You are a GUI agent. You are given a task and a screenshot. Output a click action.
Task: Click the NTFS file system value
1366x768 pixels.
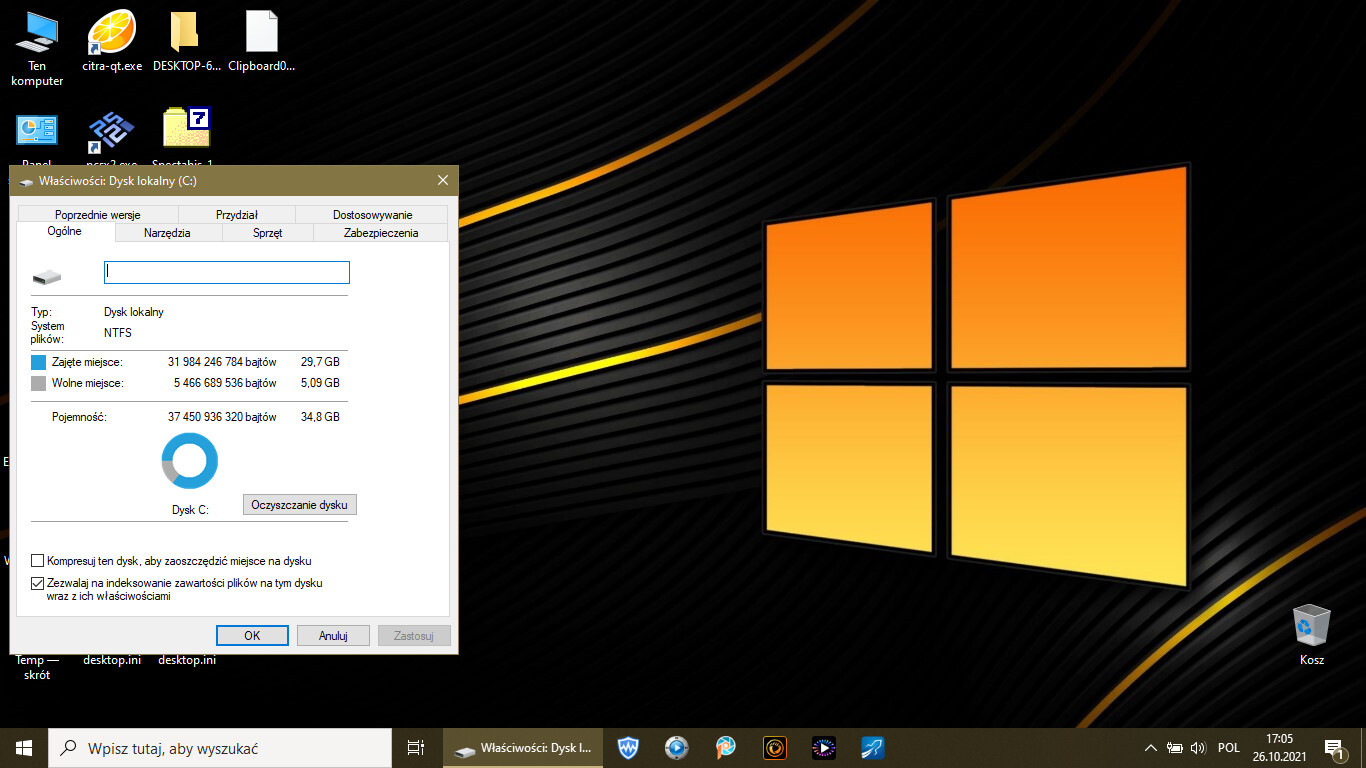tap(118, 333)
